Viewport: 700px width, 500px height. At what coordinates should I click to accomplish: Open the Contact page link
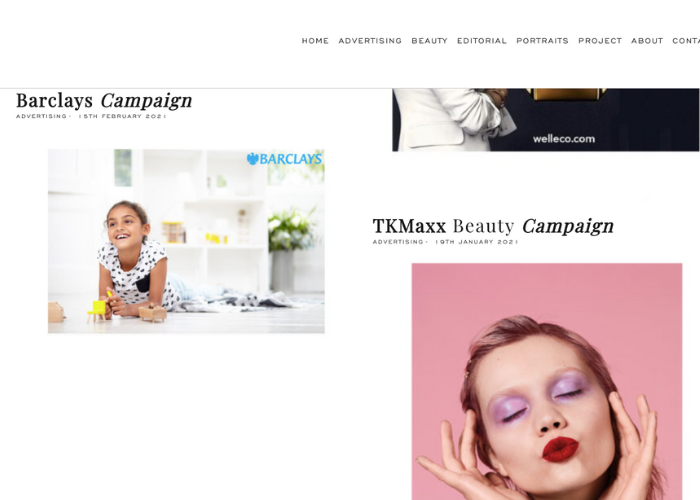pos(686,41)
